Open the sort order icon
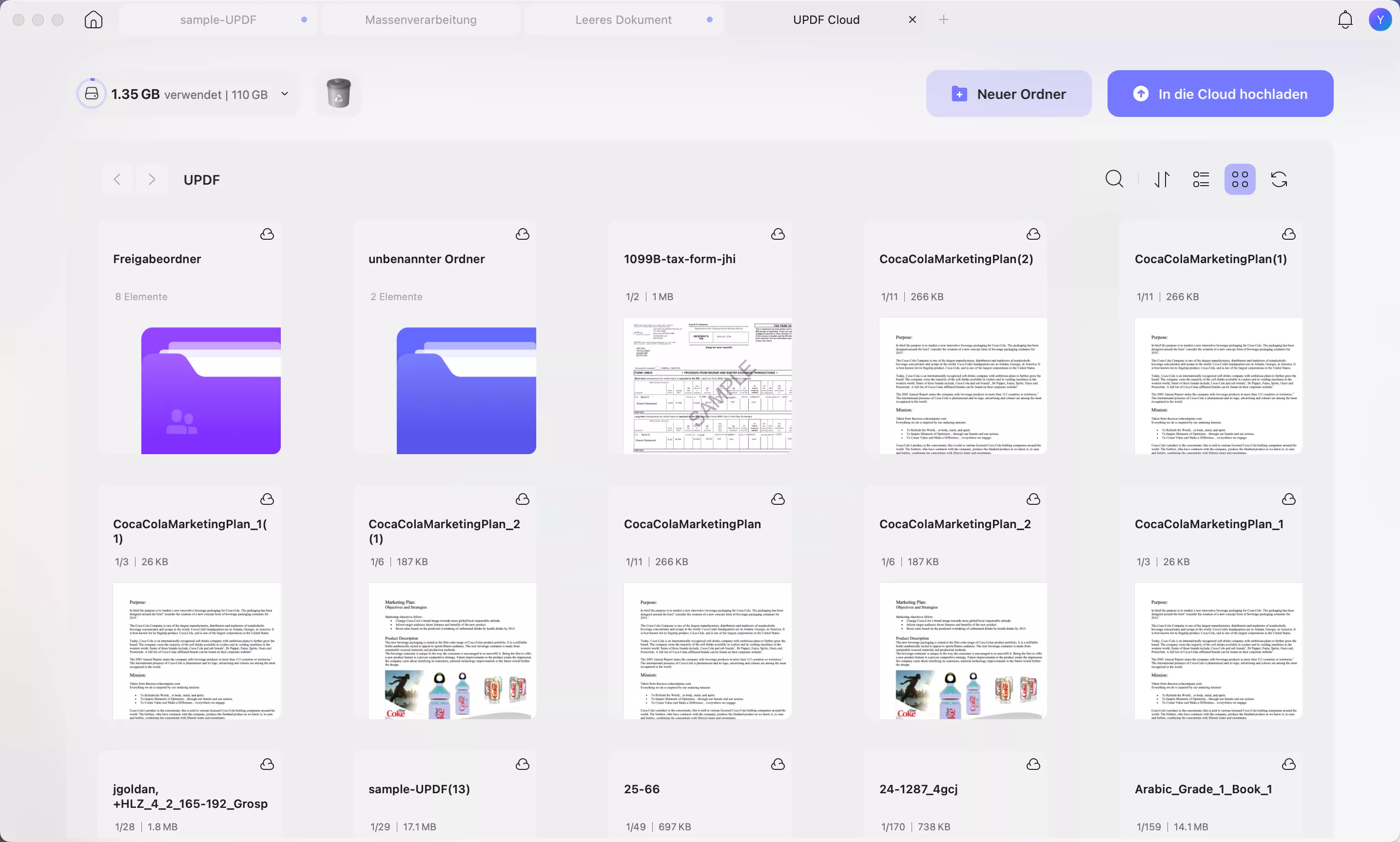 point(1162,179)
